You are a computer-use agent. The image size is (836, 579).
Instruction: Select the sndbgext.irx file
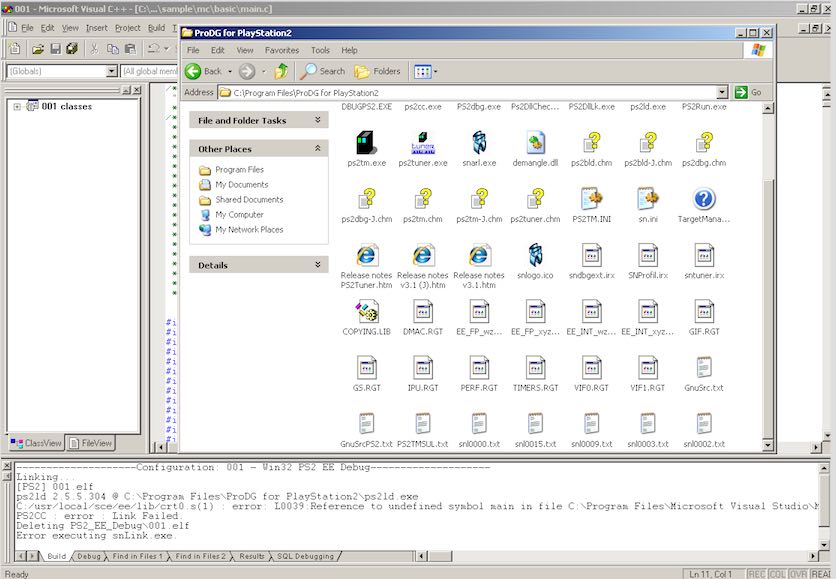pos(591,255)
